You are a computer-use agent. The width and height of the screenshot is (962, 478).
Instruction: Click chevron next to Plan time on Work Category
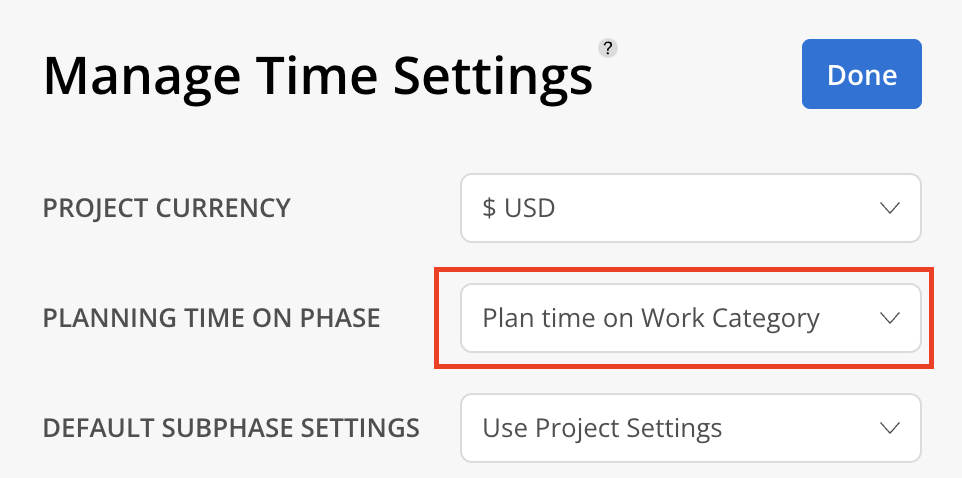click(x=890, y=318)
